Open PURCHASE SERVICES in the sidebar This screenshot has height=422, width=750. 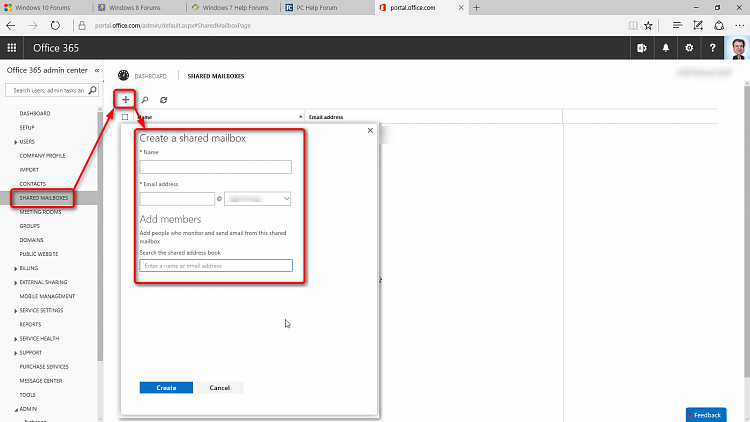tap(44, 366)
